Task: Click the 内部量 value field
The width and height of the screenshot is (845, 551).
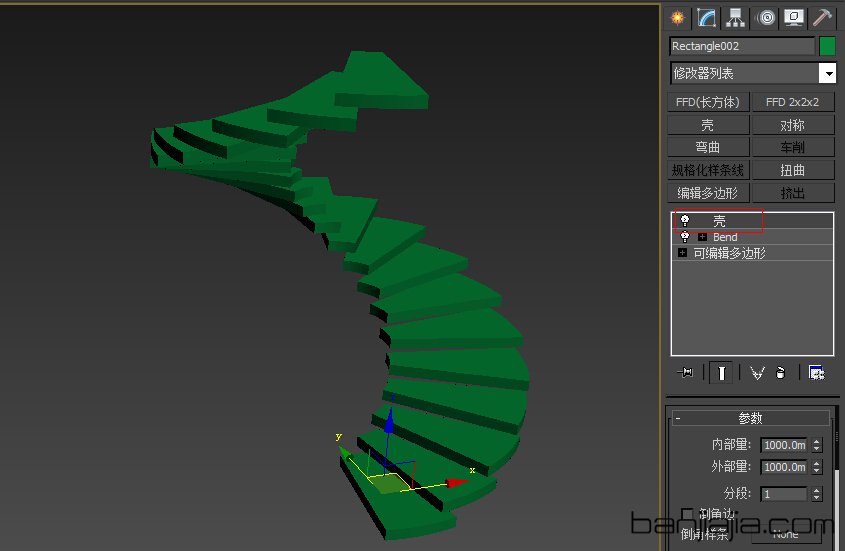Action: [x=784, y=445]
